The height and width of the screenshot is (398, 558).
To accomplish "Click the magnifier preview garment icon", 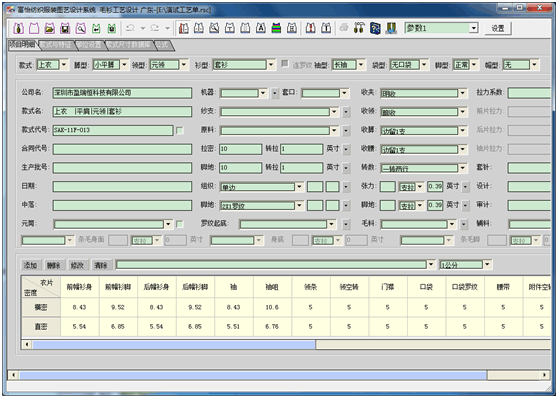I will [81, 28].
